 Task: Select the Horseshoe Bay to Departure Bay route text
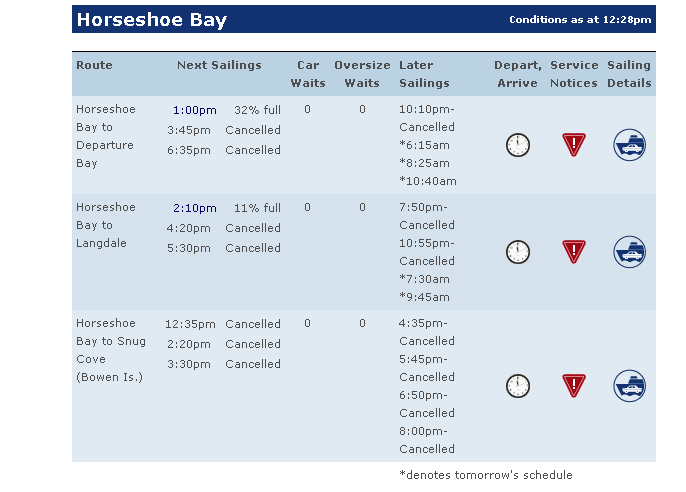[105, 136]
